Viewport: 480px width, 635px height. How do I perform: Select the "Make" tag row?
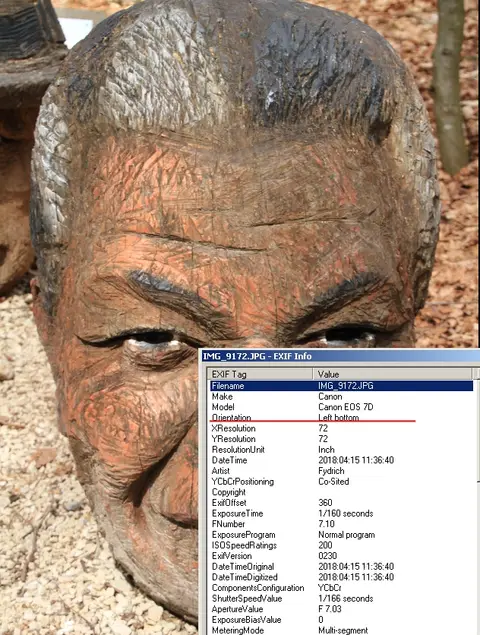[x=222, y=396]
